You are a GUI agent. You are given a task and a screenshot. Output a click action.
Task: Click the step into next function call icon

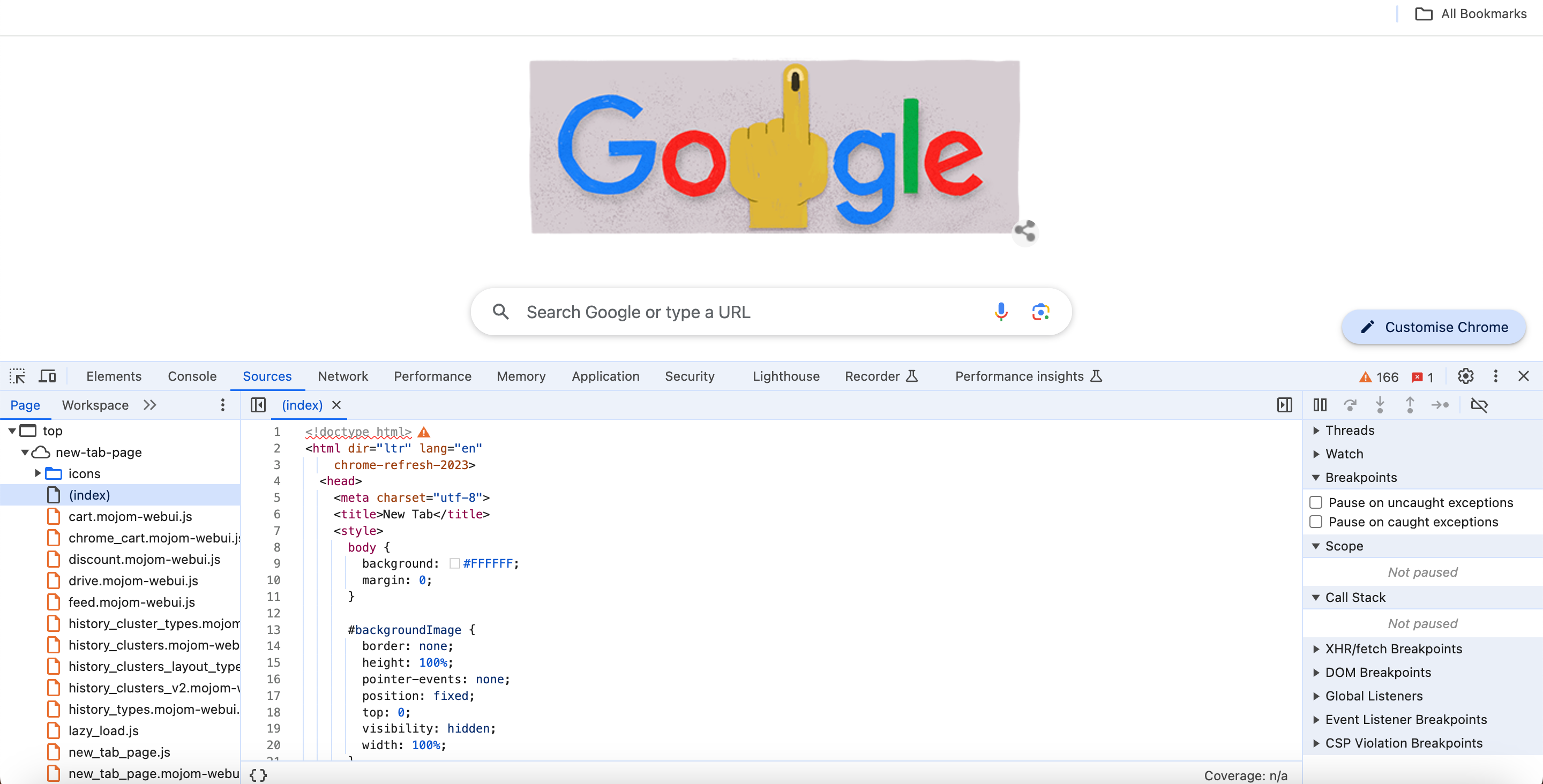tap(1380, 405)
